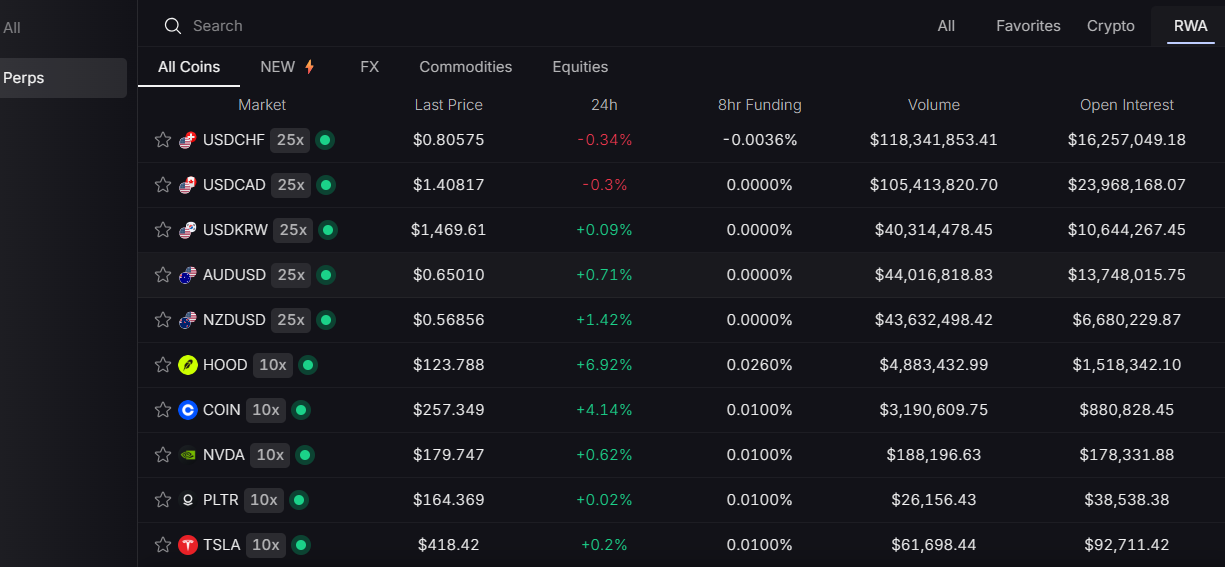The image size is (1225, 567).
Task: Click the COIN Coinbase logo icon
Action: pyautogui.click(x=187, y=410)
